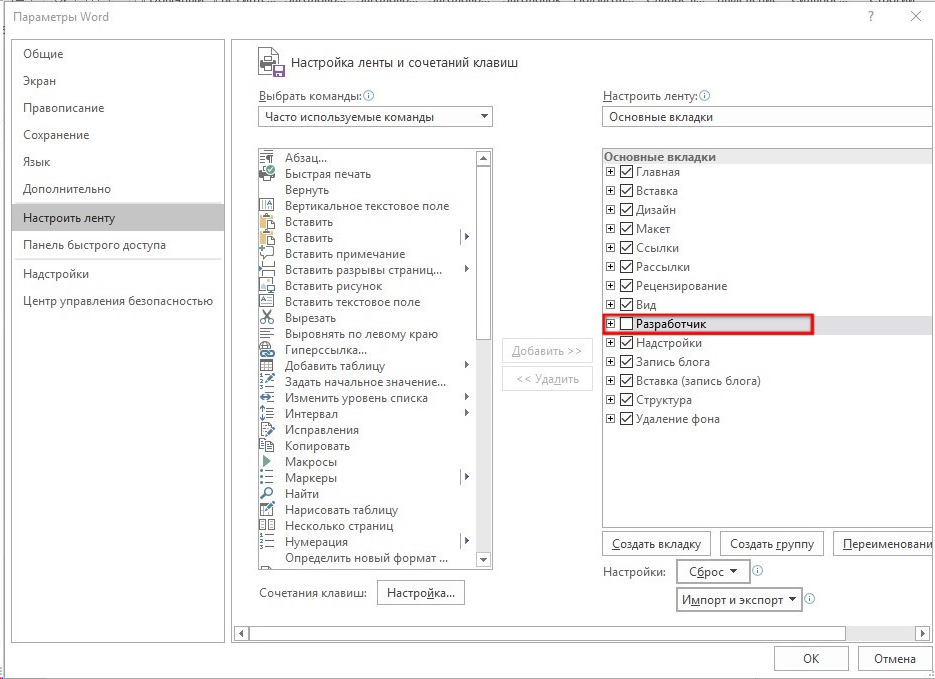Click the Find magnifier icon
The width and height of the screenshot is (935, 679).
[x=267, y=494]
